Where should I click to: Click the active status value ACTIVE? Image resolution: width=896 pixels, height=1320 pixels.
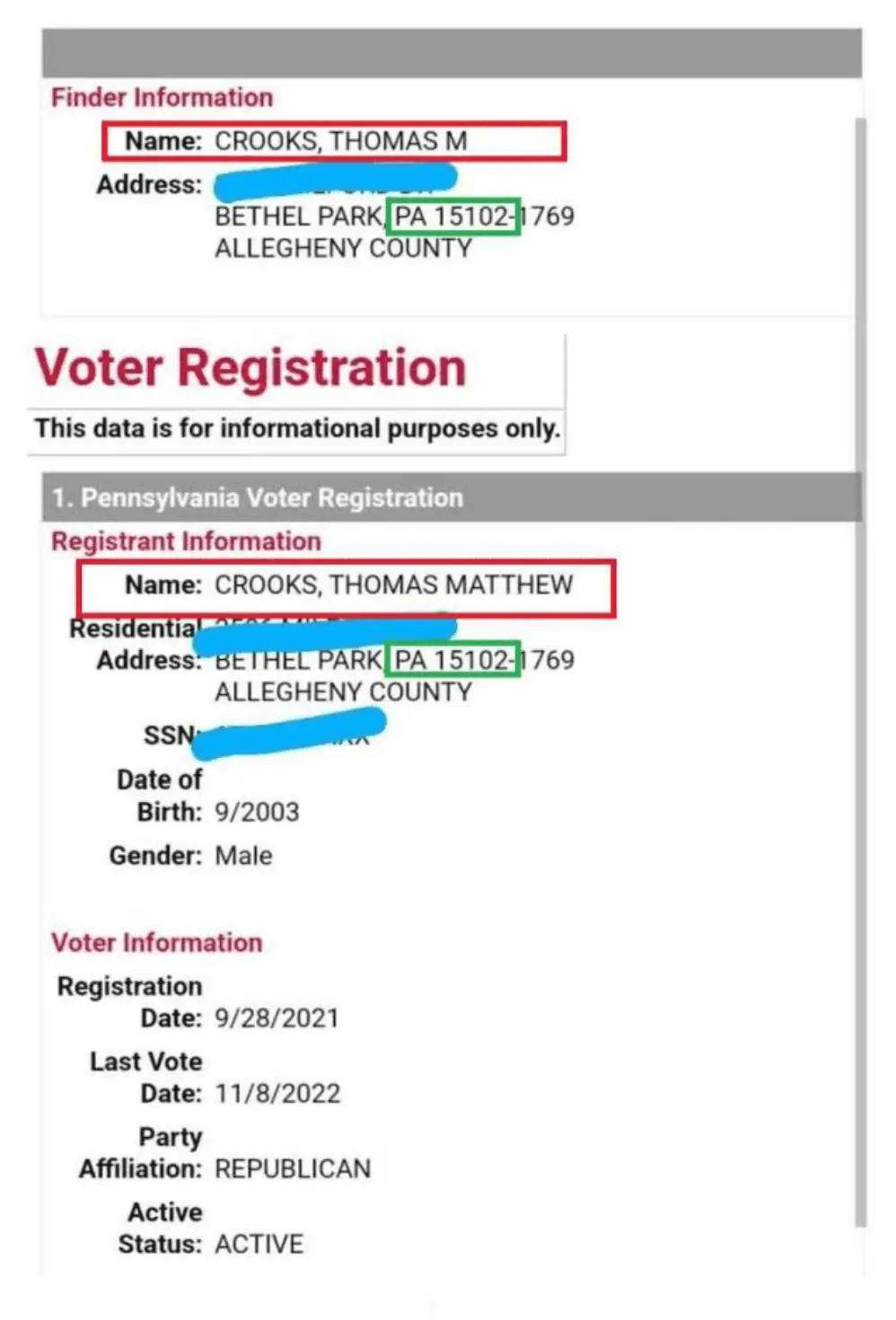[259, 1245]
